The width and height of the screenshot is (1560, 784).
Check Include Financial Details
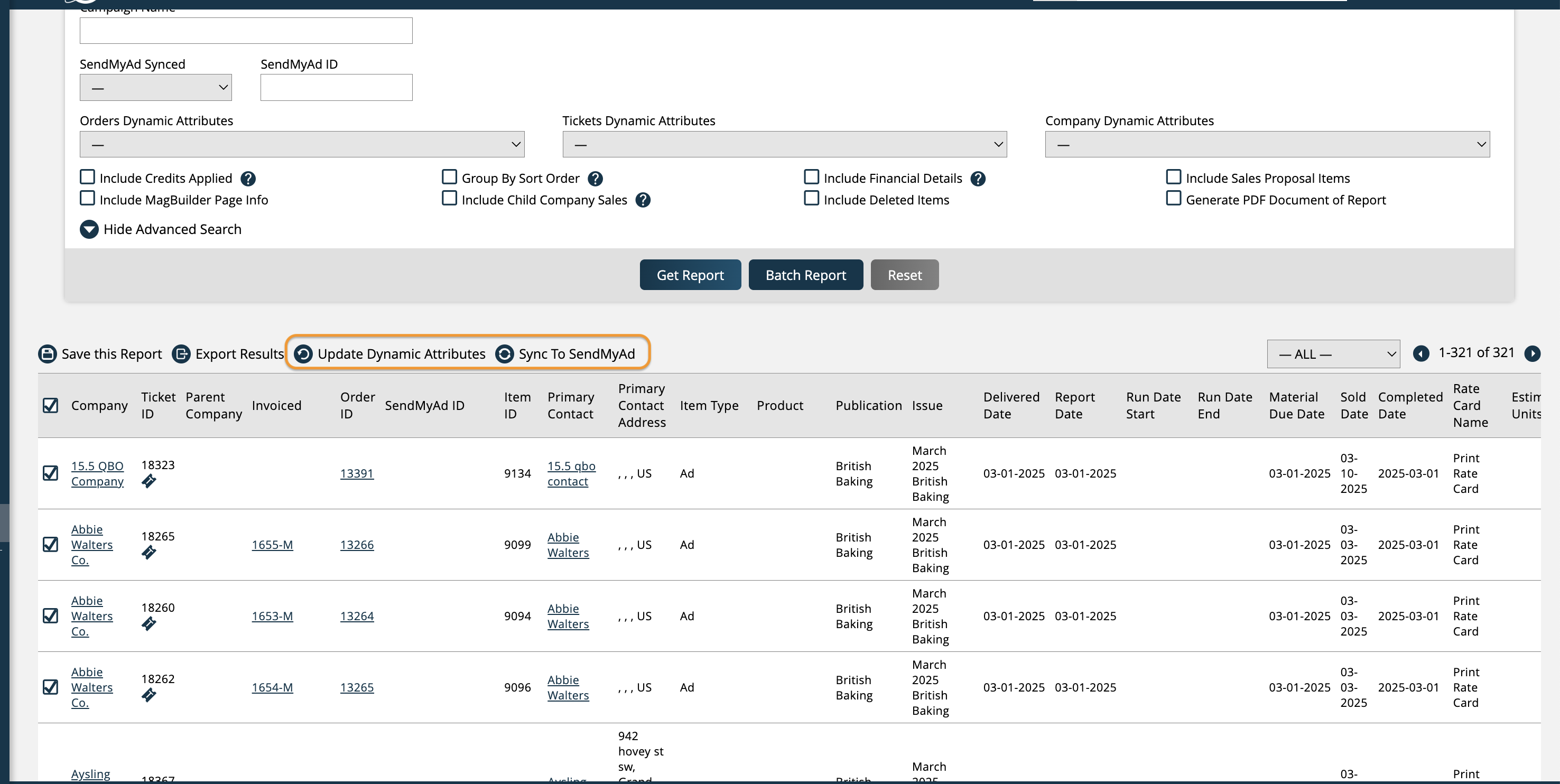click(812, 177)
